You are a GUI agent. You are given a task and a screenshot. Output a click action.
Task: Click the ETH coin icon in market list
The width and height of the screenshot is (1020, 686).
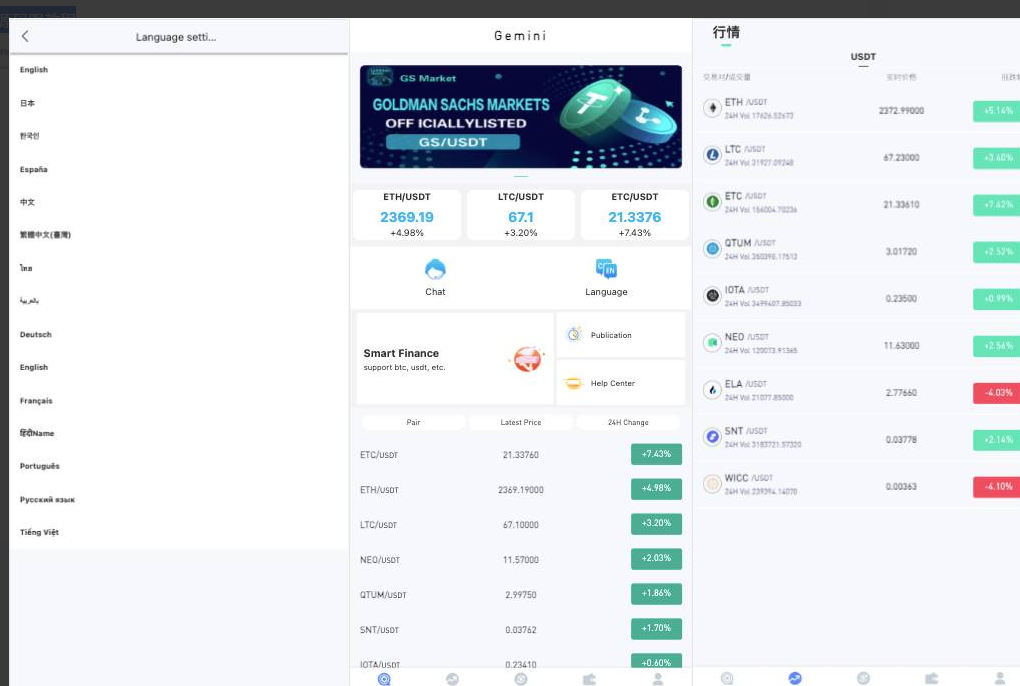click(x=712, y=108)
